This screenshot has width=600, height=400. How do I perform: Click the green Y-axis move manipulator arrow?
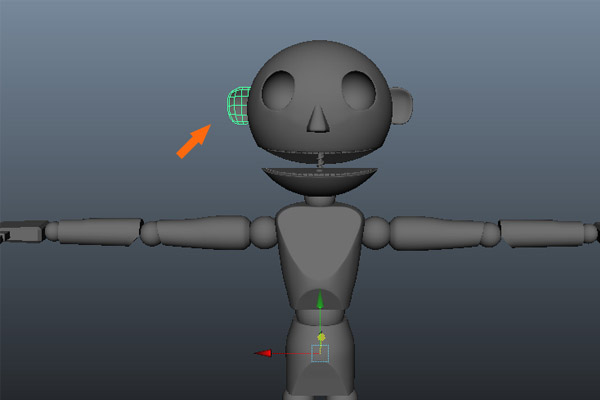click(x=320, y=299)
